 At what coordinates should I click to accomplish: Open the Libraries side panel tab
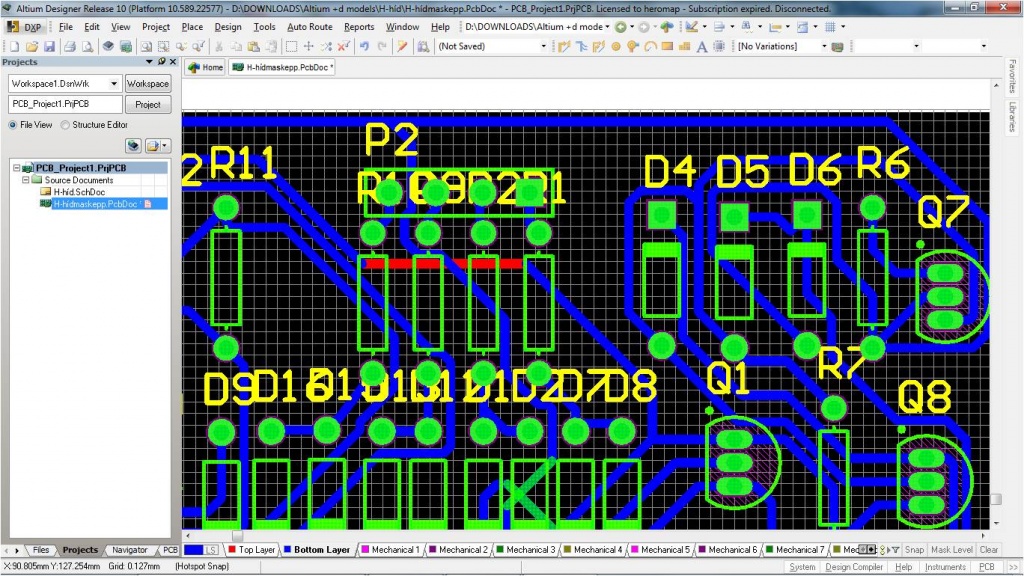(x=1012, y=117)
